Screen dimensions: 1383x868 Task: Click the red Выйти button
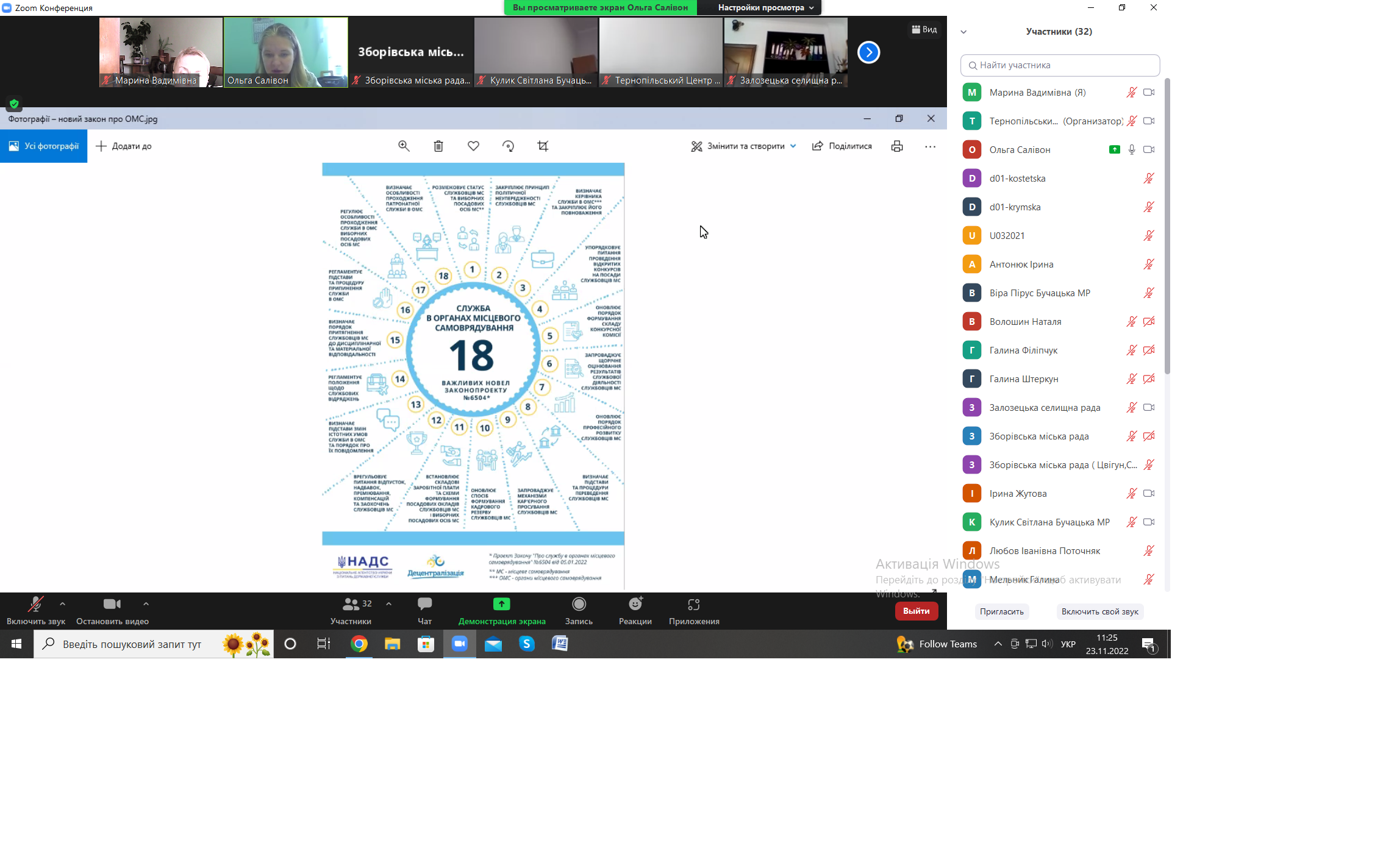click(x=916, y=611)
